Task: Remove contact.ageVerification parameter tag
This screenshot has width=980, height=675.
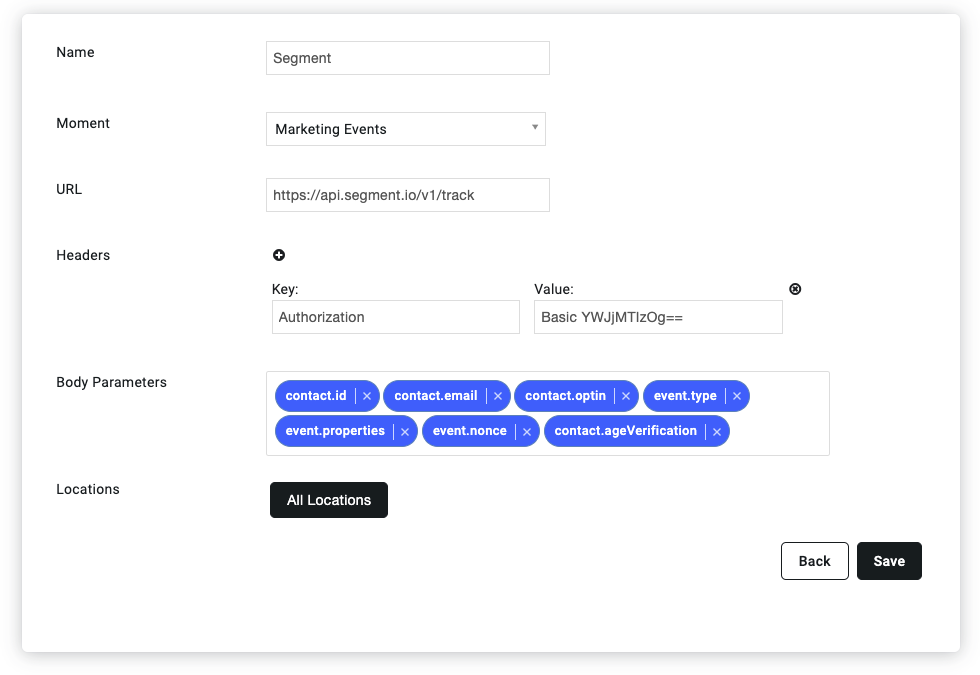Action: (x=717, y=432)
